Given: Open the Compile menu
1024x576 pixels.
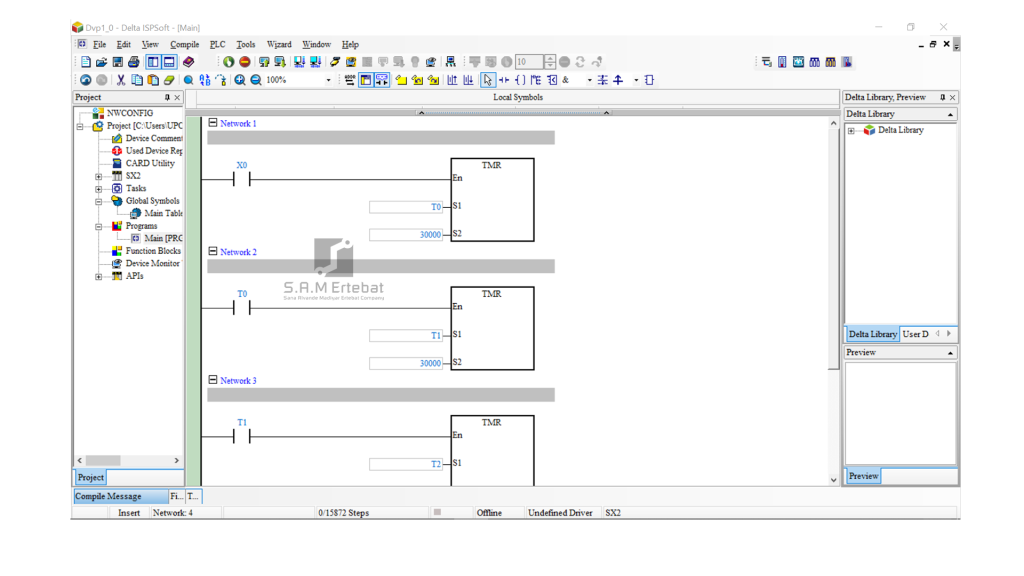Looking at the screenshot, I should tap(184, 44).
